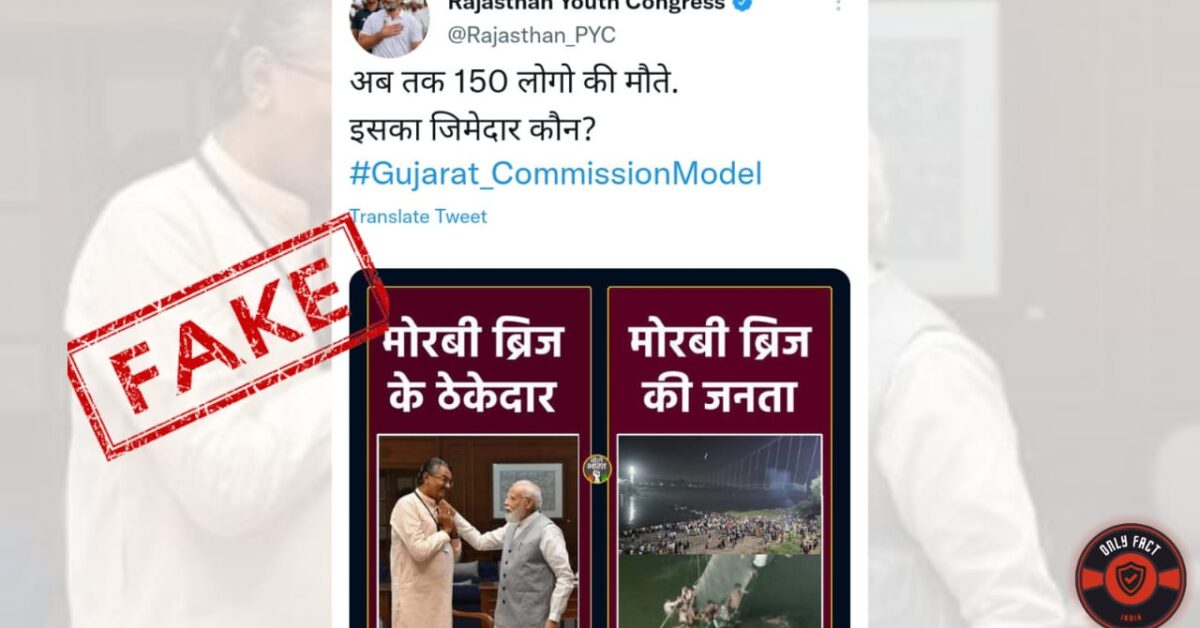Click the Translate Tweet link
The image size is (1200, 628).
tap(418, 216)
